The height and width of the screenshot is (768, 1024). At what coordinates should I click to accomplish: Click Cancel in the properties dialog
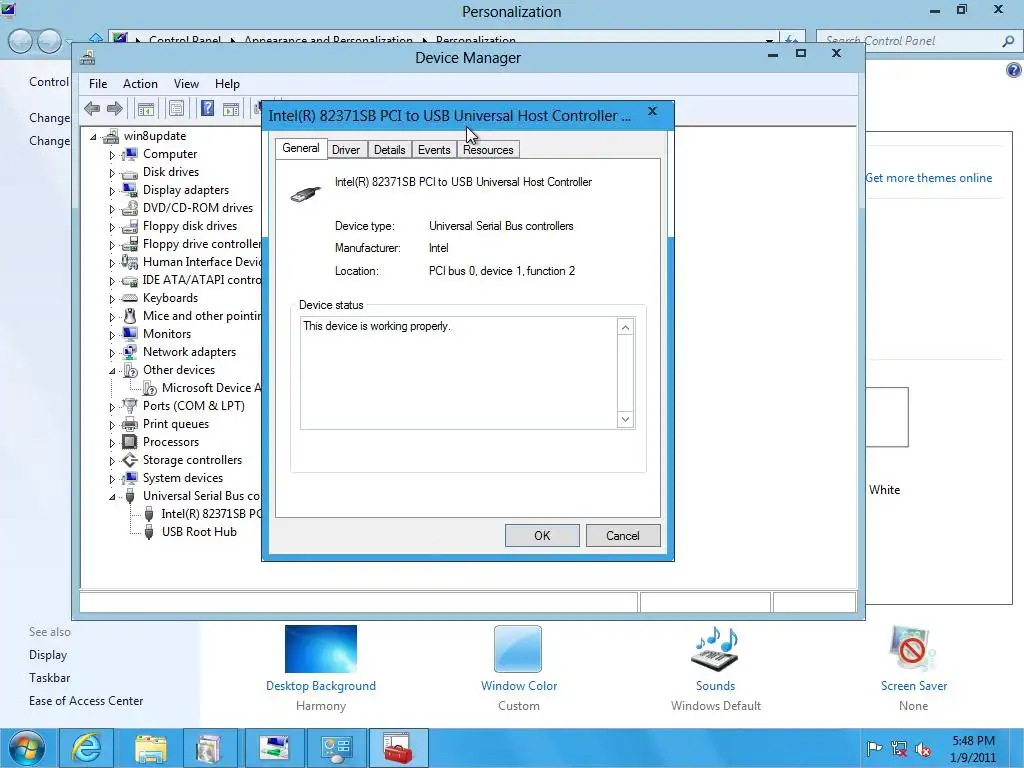coord(623,536)
